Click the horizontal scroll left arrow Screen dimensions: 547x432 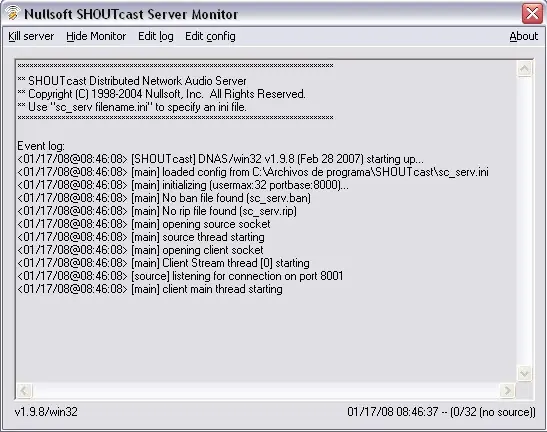click(x=24, y=390)
